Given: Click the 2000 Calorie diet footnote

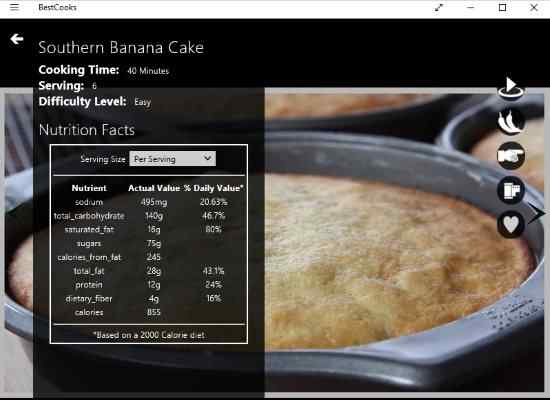Looking at the screenshot, I should (149, 335).
